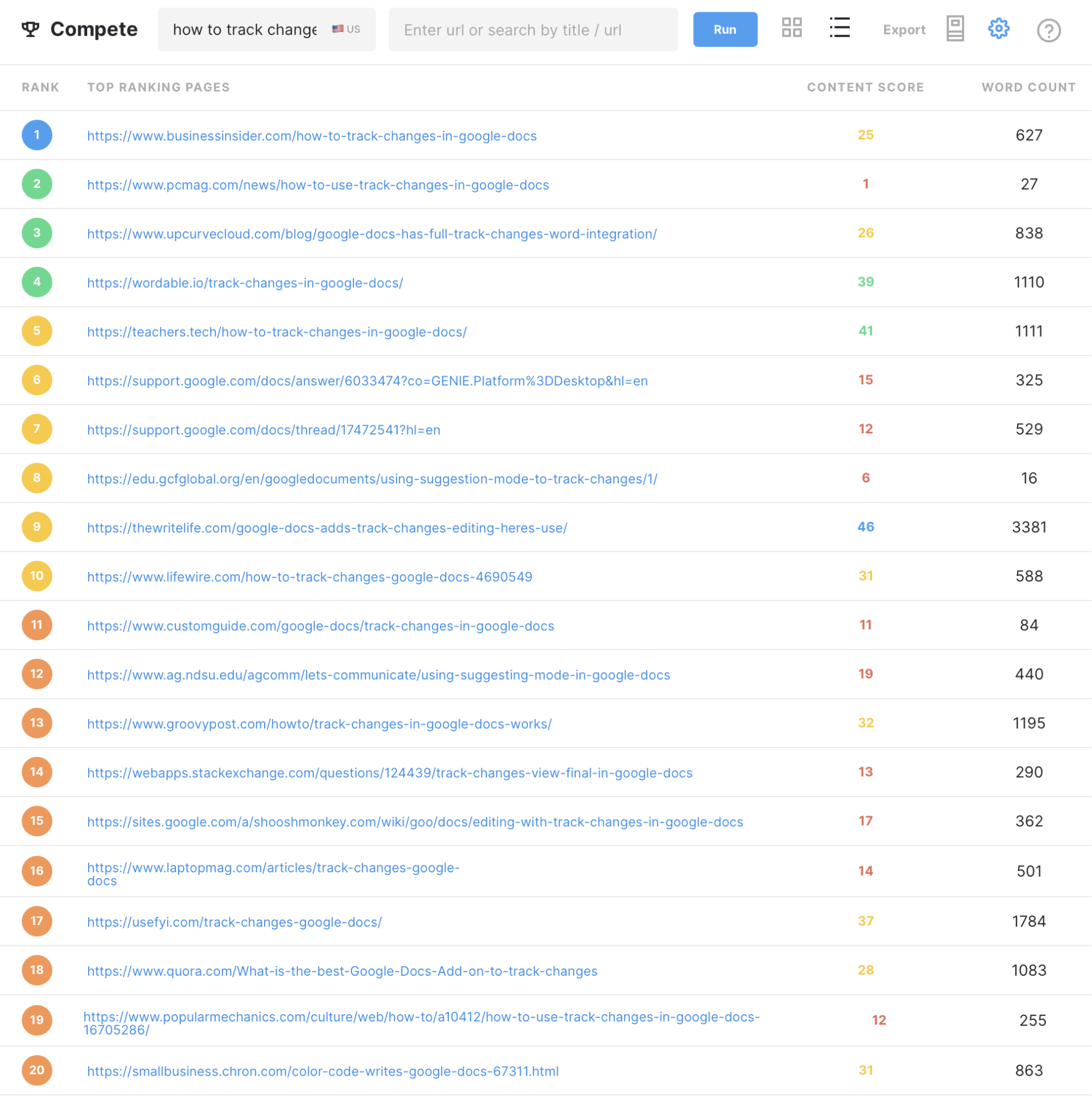This screenshot has height=1102, width=1092.
Task: Open the wordable.io track changes link
Action: (x=244, y=282)
